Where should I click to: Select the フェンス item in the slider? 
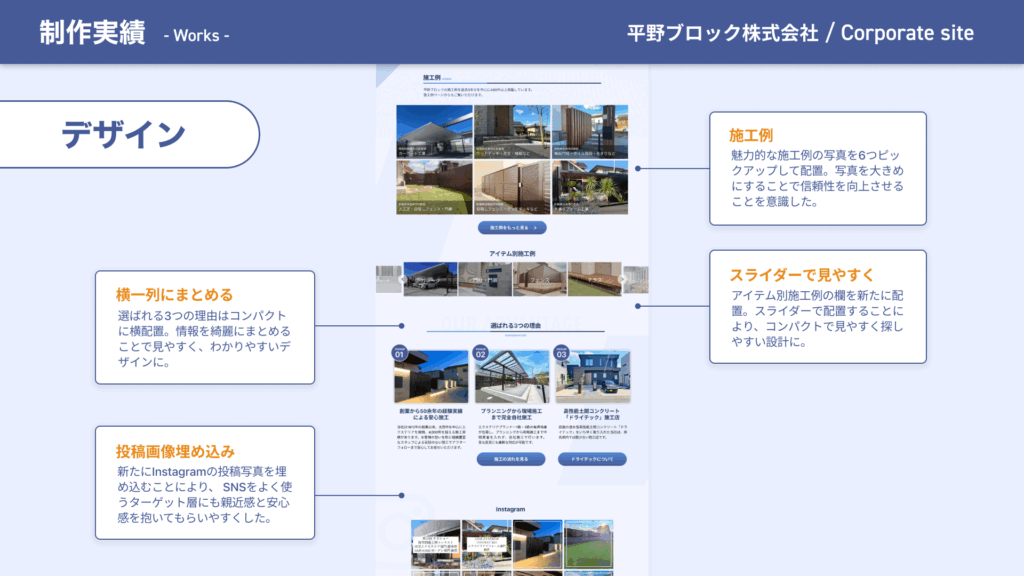540,279
